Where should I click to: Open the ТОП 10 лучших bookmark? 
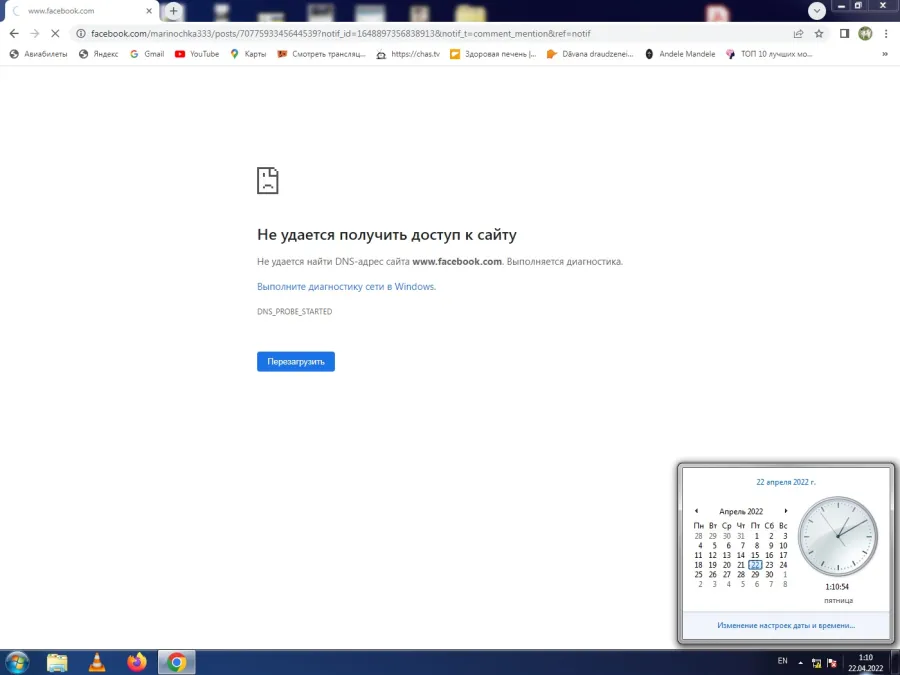pyautogui.click(x=769, y=54)
